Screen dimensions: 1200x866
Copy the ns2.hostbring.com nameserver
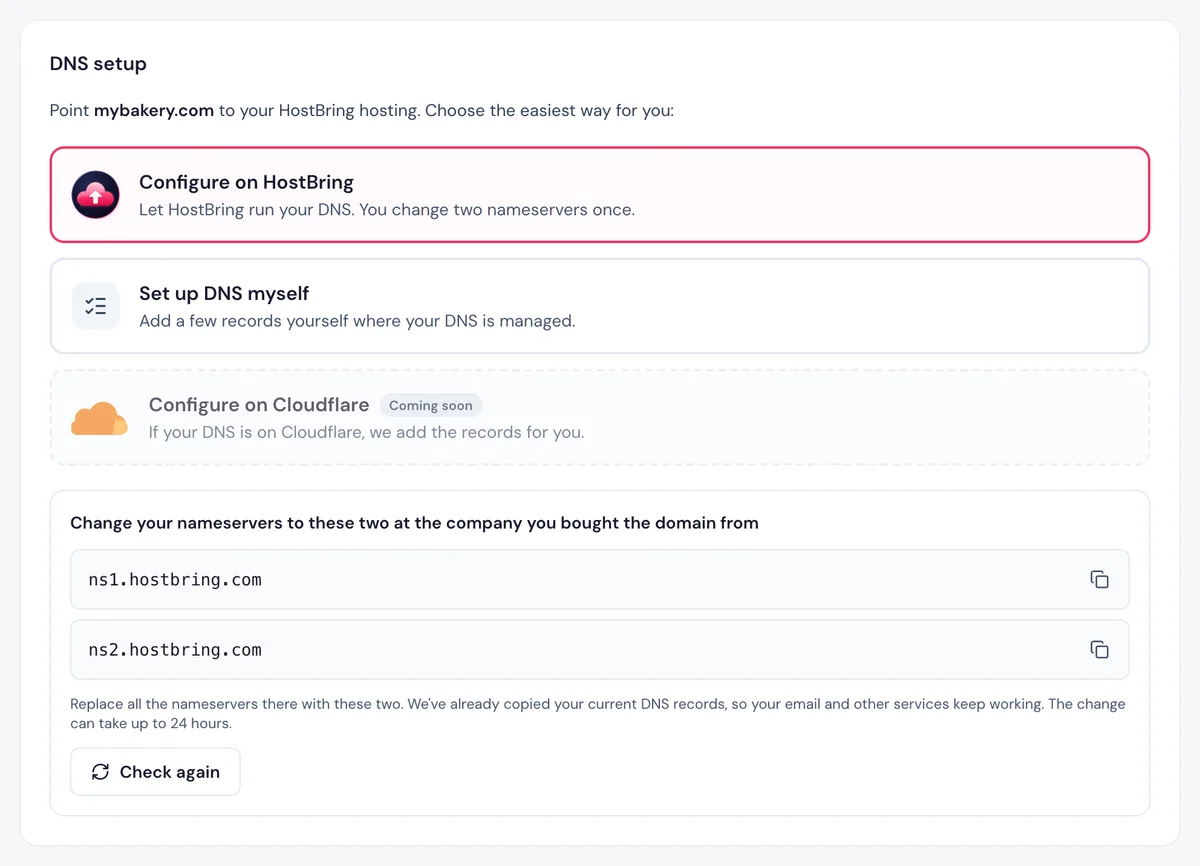1099,650
